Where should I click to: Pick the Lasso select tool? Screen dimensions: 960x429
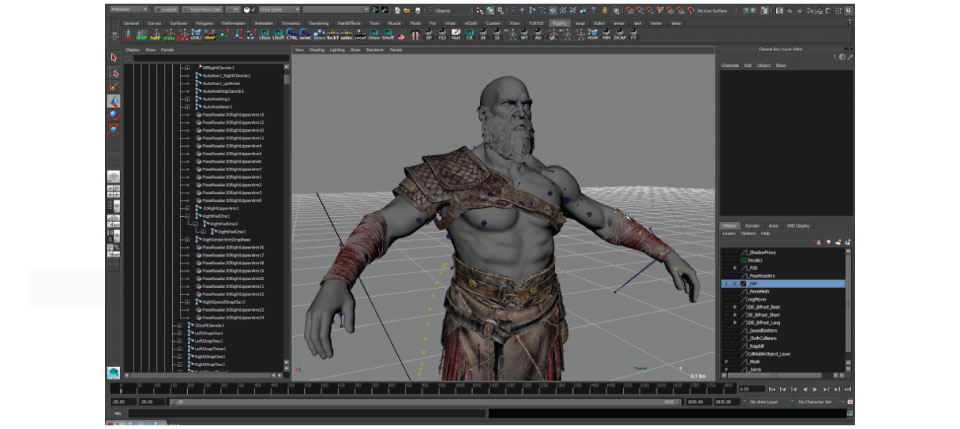(113, 73)
